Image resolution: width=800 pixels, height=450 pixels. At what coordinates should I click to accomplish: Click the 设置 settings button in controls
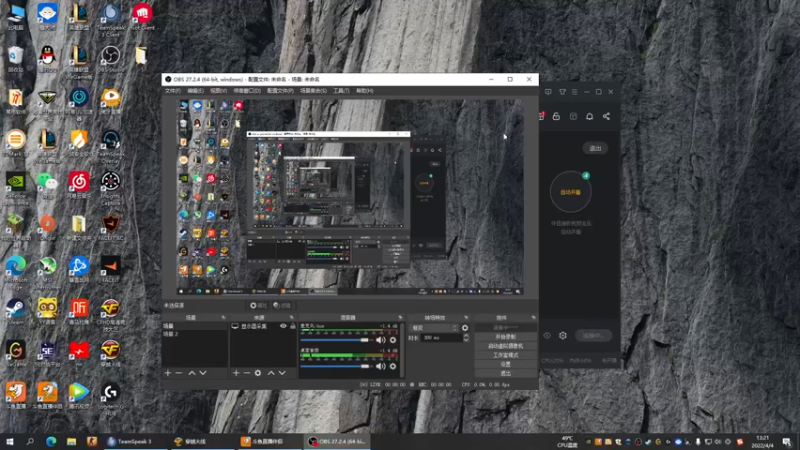click(505, 364)
